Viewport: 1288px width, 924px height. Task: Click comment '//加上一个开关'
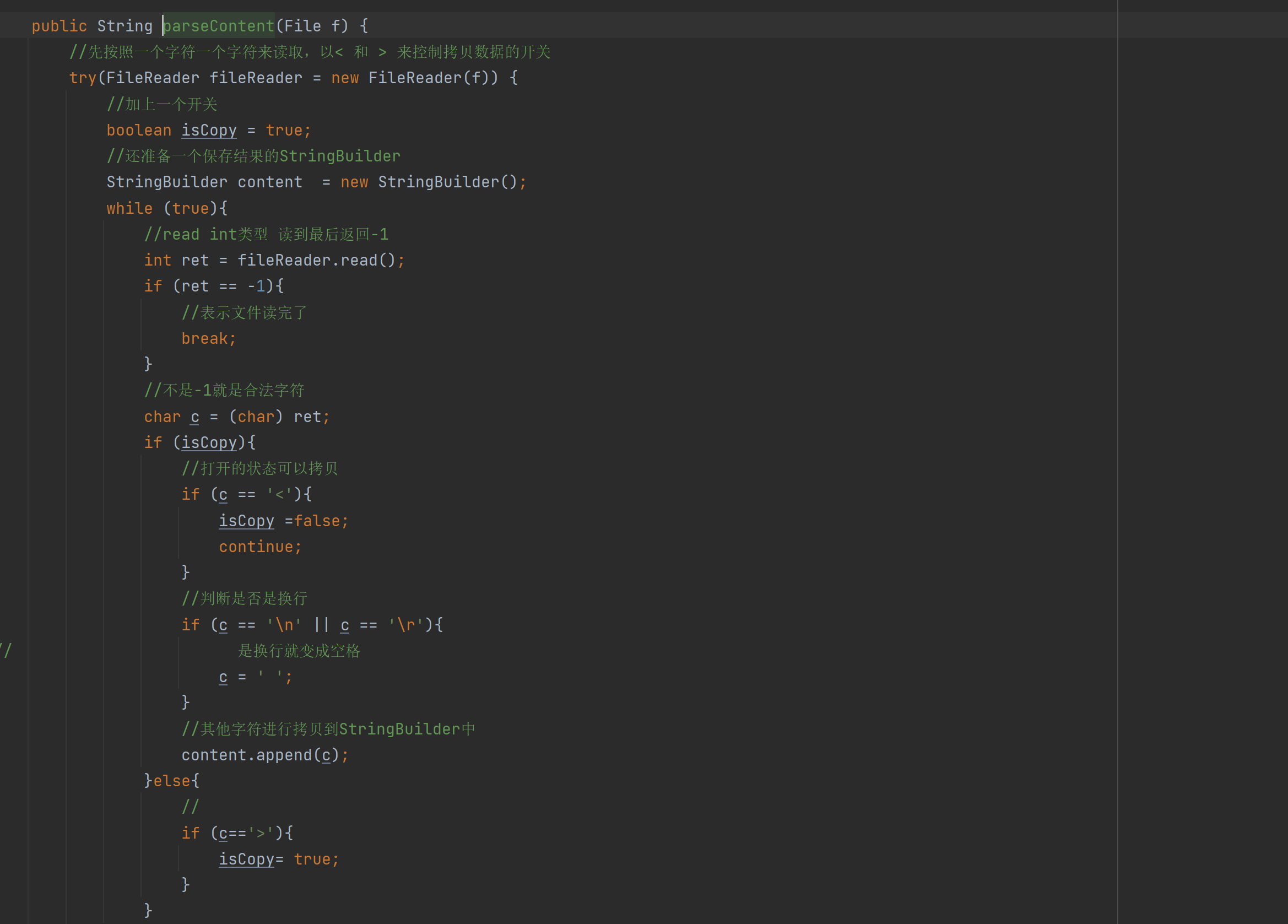[x=162, y=104]
